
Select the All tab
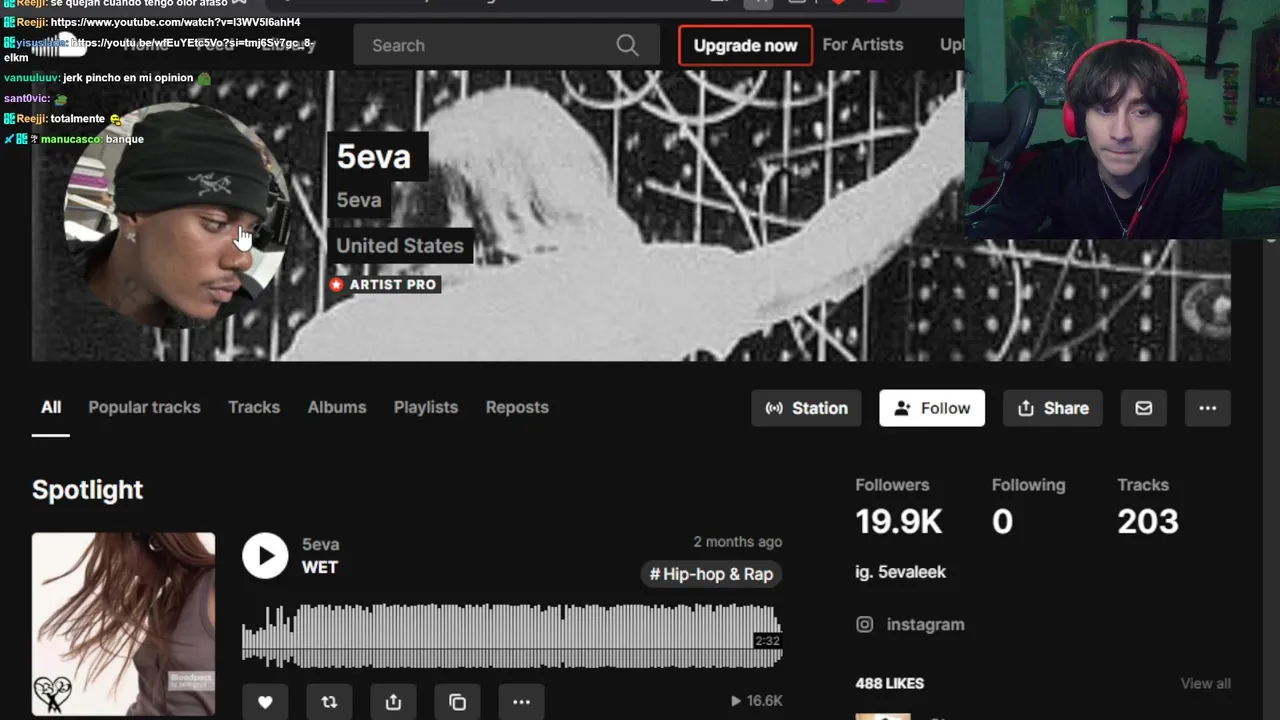pos(51,407)
